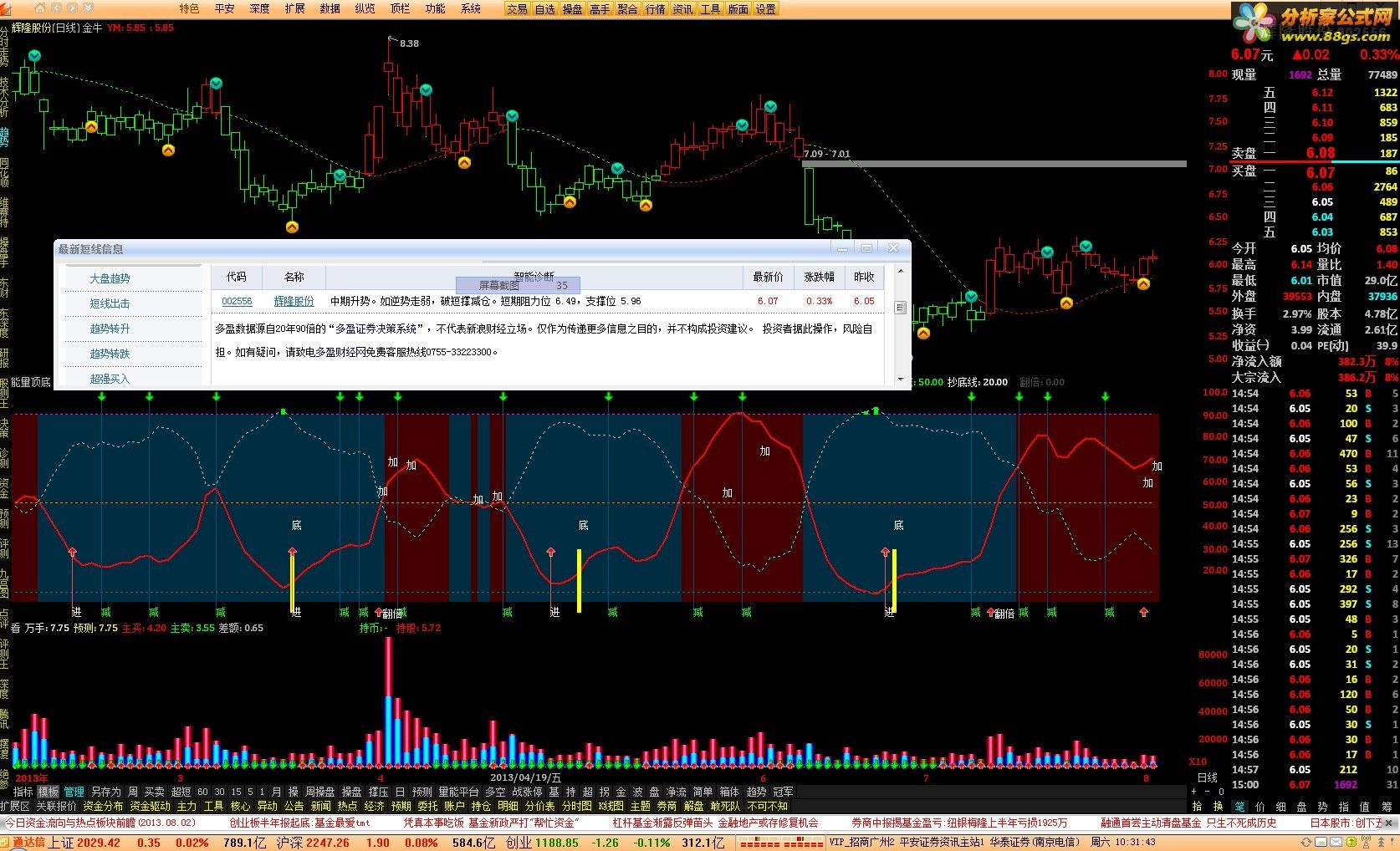This screenshot has height=851, width=1400.
Task: Click the 8.38 price peak label
Action: (409, 43)
